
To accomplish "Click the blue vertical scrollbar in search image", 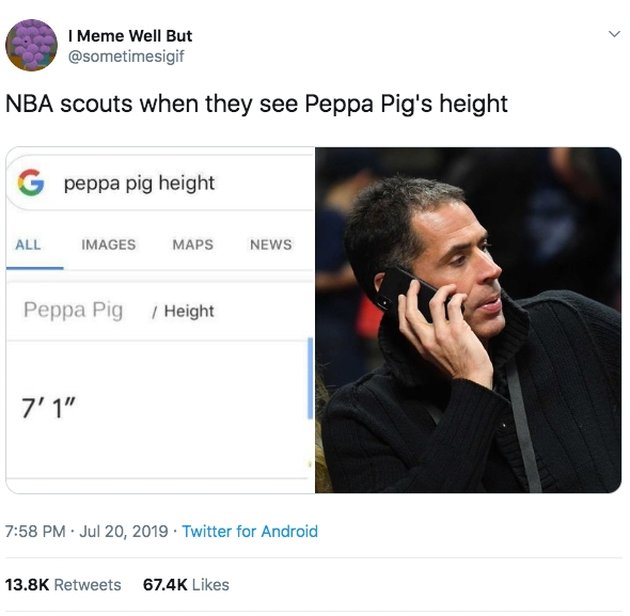I will pos(310,379).
